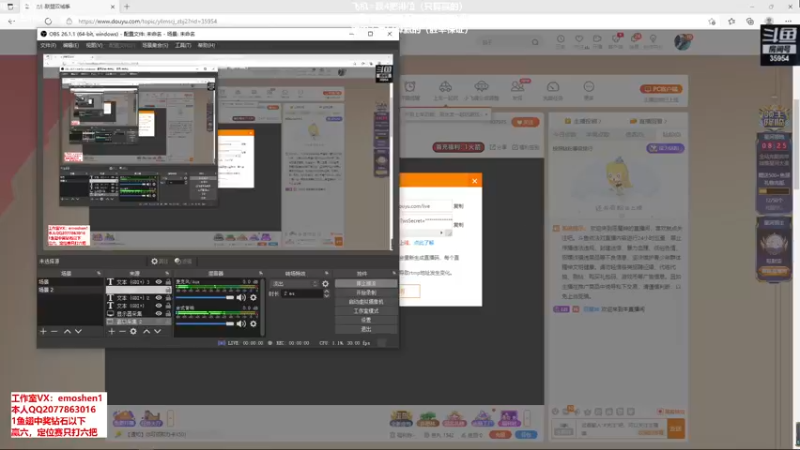Open 设置 from OBS Controls
Image resolution: width=800 pixels, height=450 pixels.
(x=366, y=320)
